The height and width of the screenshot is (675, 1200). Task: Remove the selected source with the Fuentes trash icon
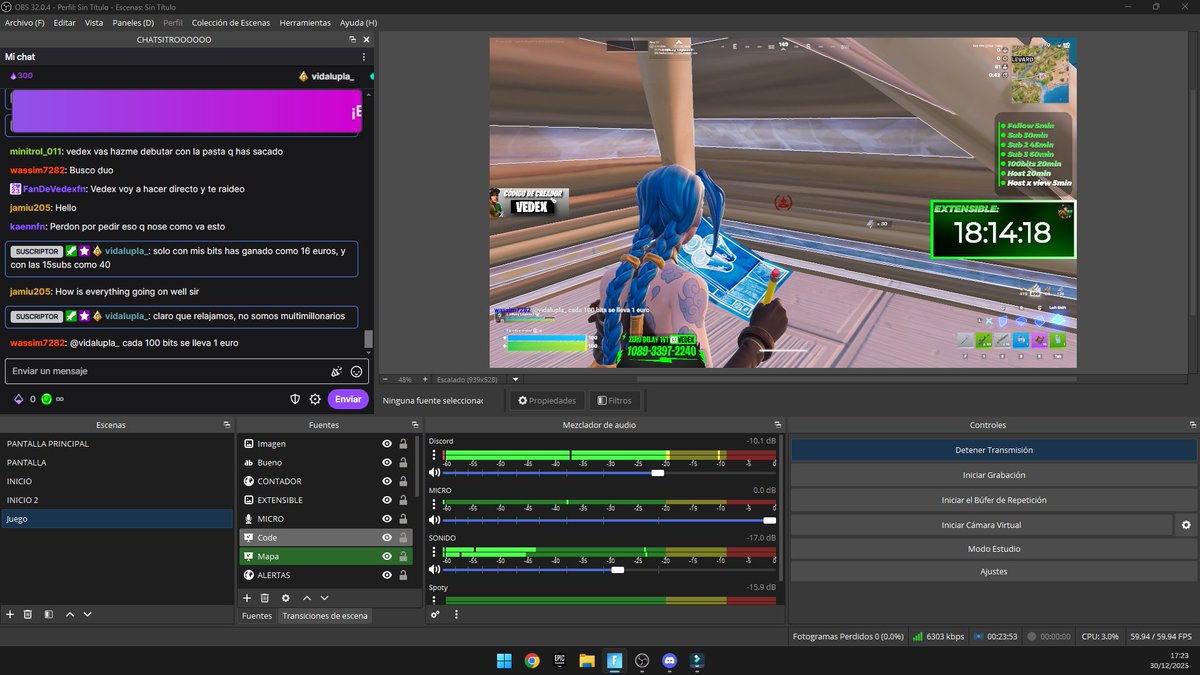click(265, 597)
